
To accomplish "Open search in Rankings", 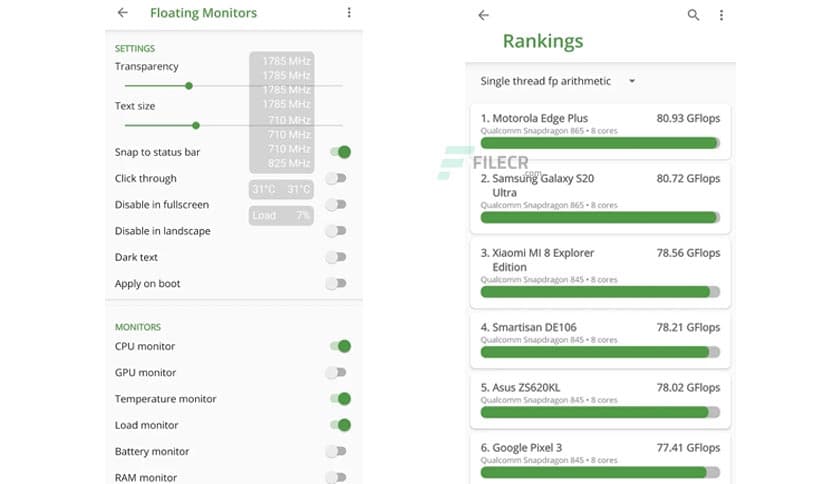I will [694, 15].
